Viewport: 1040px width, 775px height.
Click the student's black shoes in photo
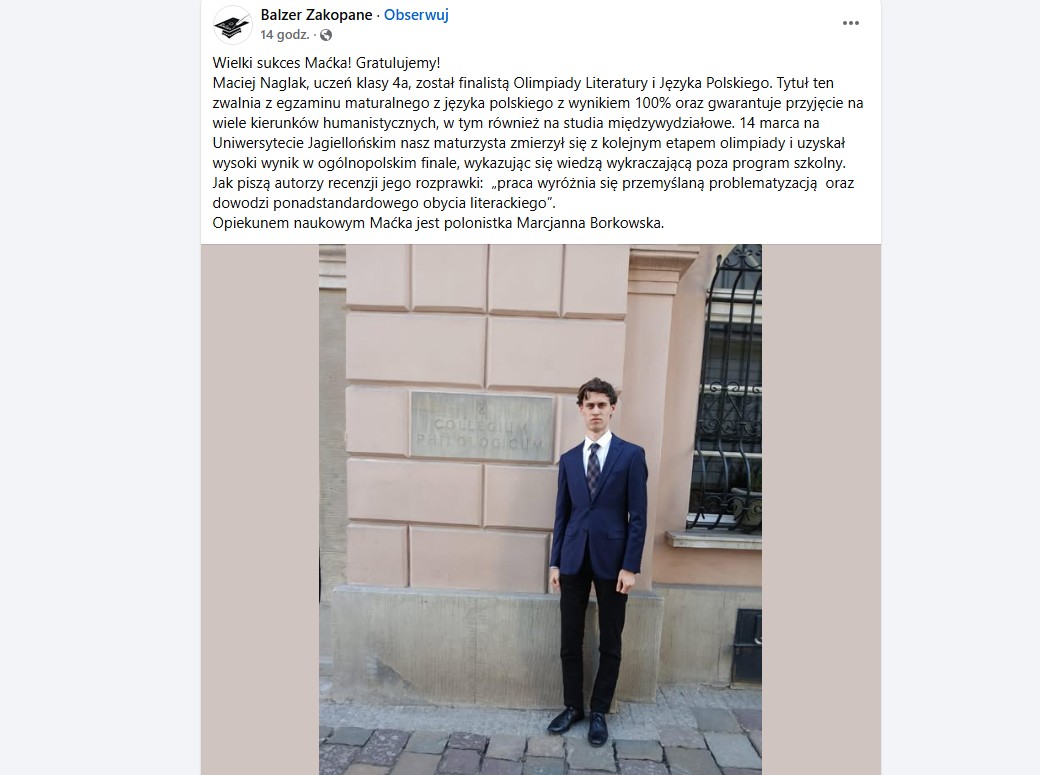(x=578, y=725)
